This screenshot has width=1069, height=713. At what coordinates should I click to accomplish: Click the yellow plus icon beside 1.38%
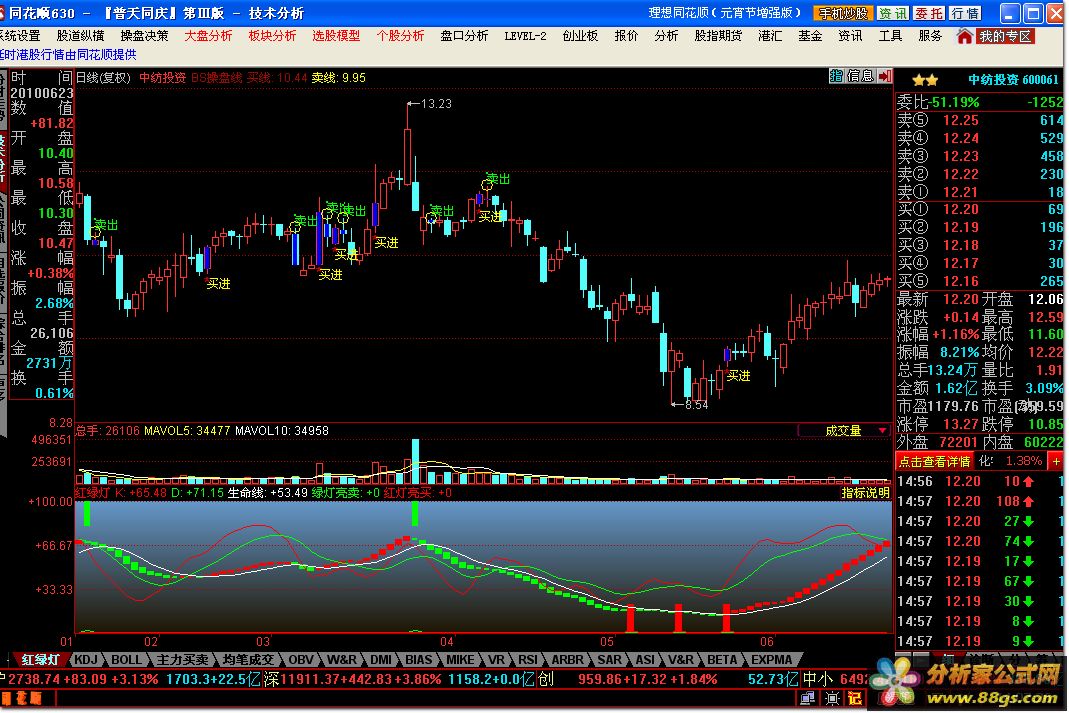[1055, 461]
